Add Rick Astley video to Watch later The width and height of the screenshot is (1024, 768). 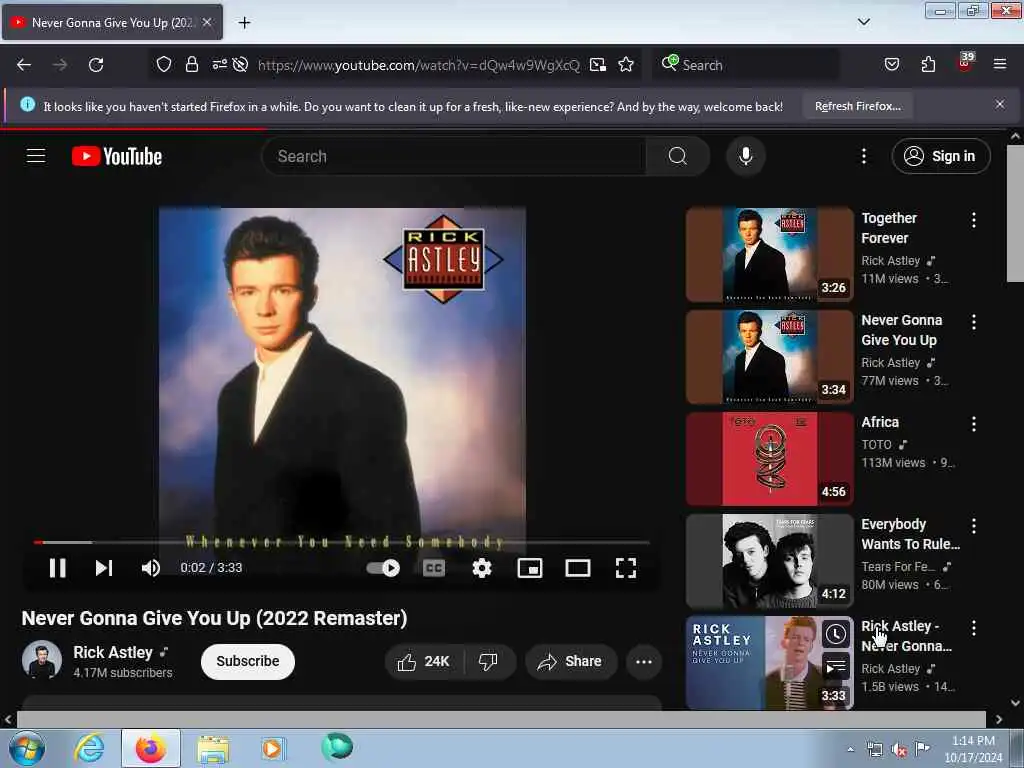click(x=836, y=634)
